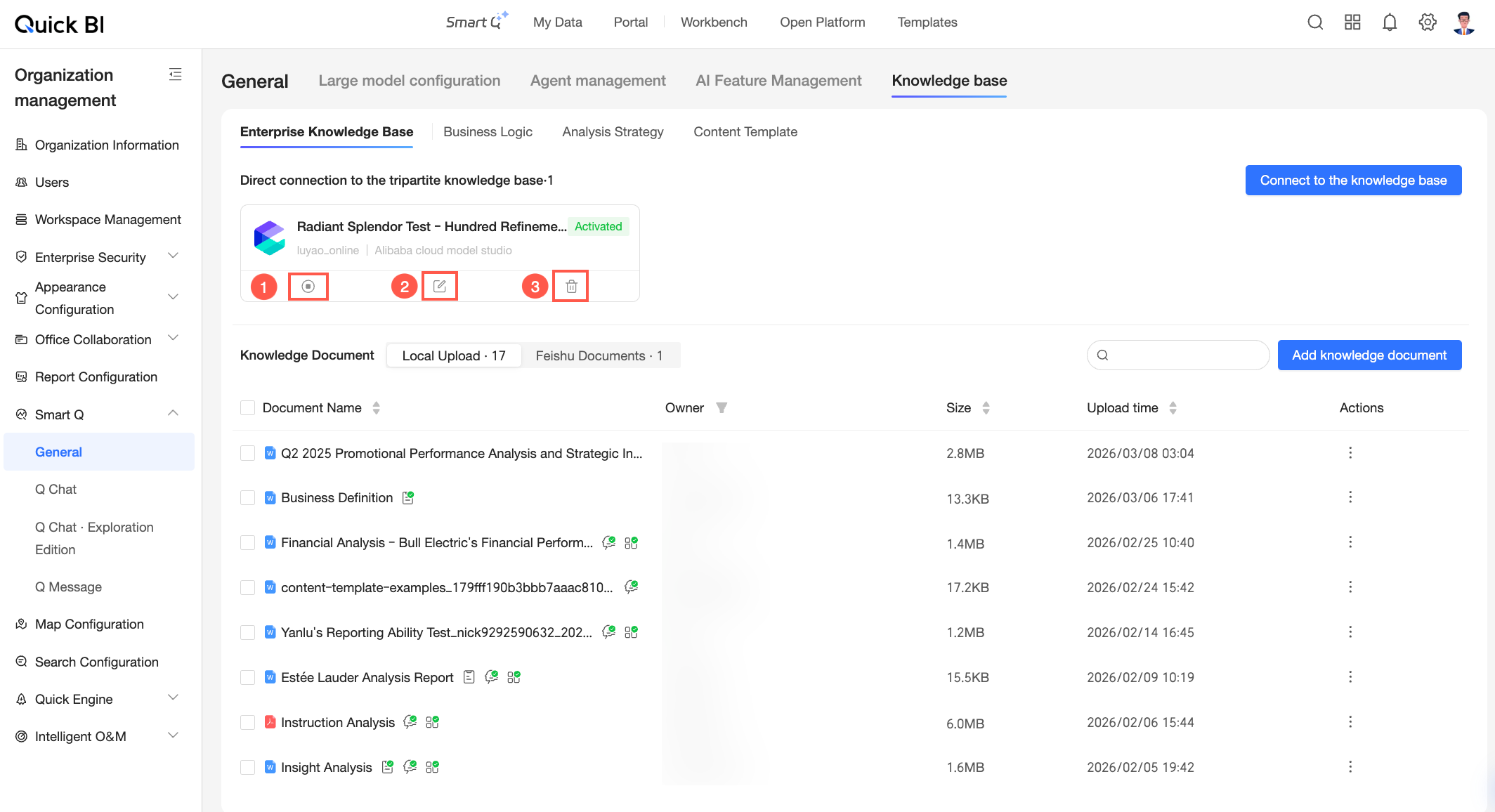Click Connect to the knowledge base button
1495x812 pixels.
(1353, 181)
